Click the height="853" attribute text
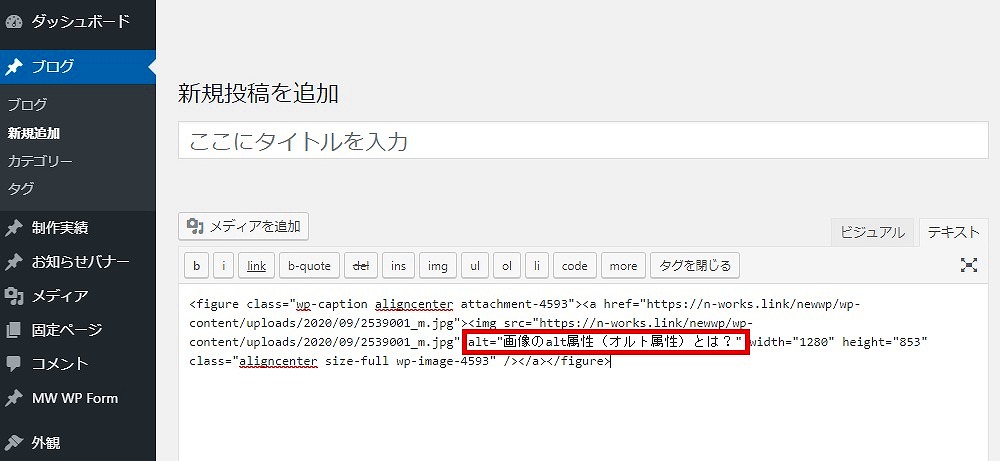Viewport: 1000px width, 461px height. tap(885, 342)
